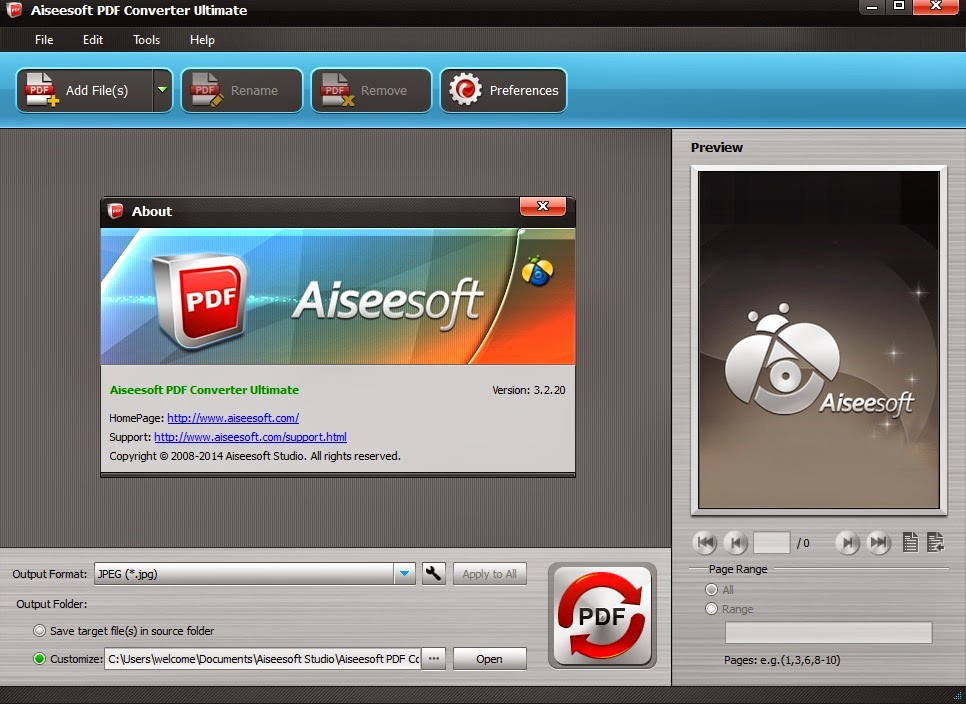Minimize the Aiseesoft main window
Viewport: 966px width, 704px height.
(x=872, y=7)
